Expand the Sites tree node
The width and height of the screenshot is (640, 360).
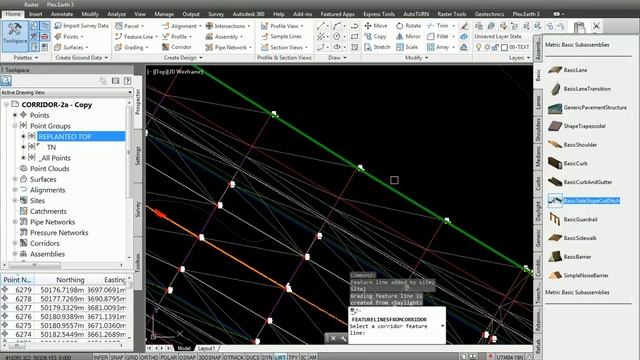pos(15,200)
